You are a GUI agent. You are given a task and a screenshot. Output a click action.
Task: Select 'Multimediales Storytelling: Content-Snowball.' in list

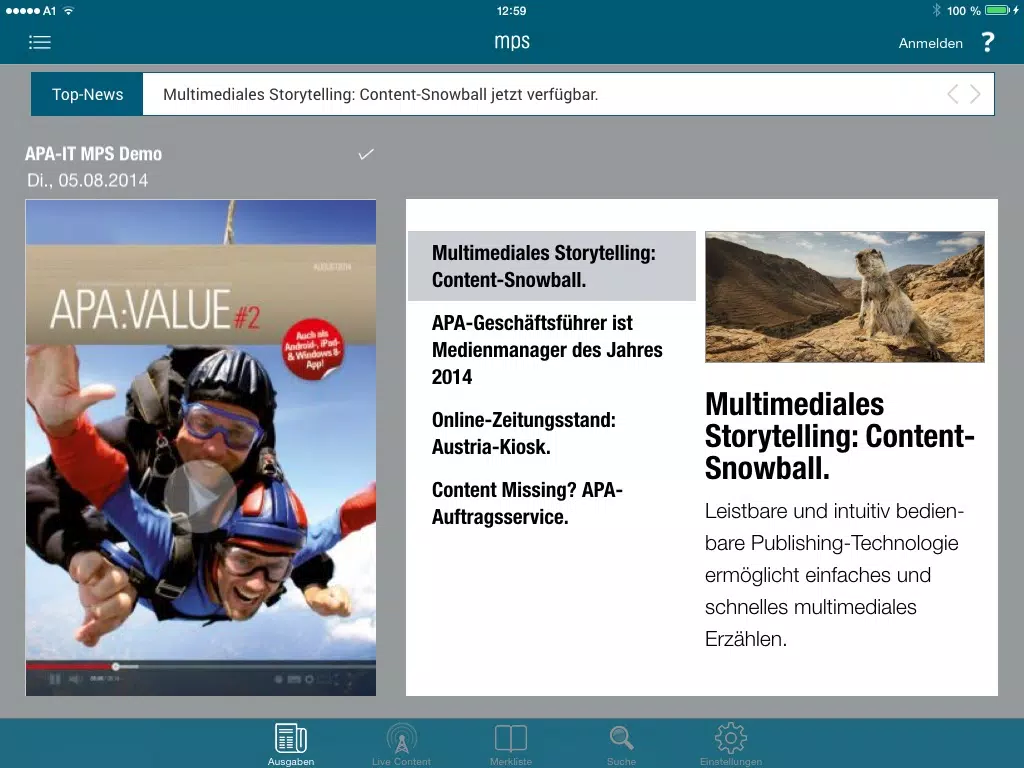(552, 266)
